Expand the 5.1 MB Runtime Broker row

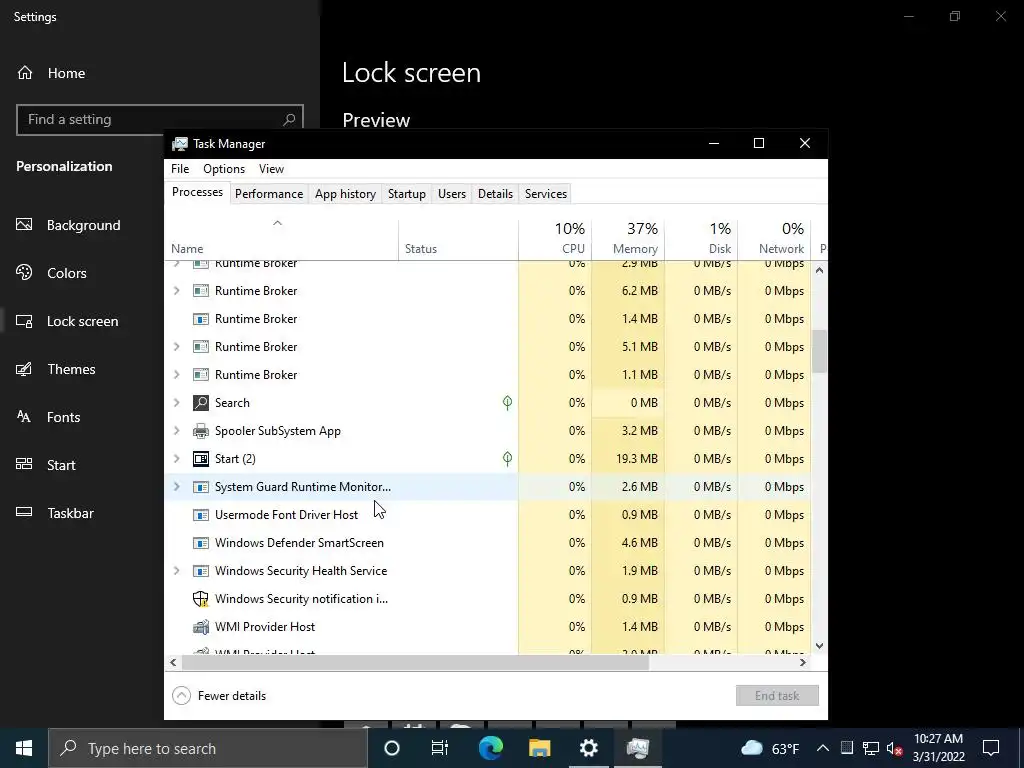pyautogui.click(x=176, y=347)
